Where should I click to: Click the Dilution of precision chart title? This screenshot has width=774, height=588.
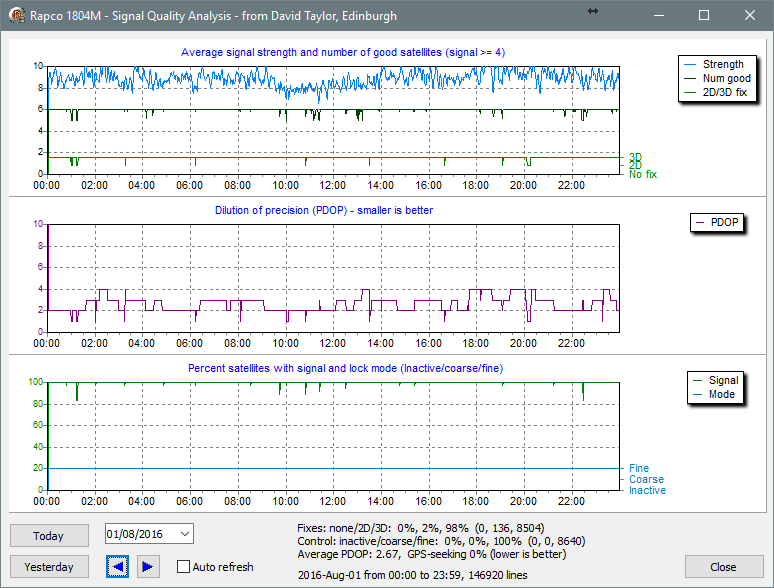[324, 210]
